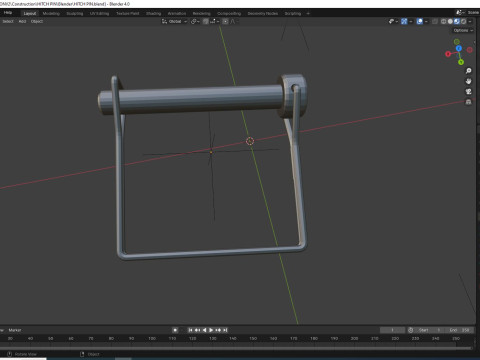
Task: Switch to the Scripting workspace tab
Action: coord(293,13)
